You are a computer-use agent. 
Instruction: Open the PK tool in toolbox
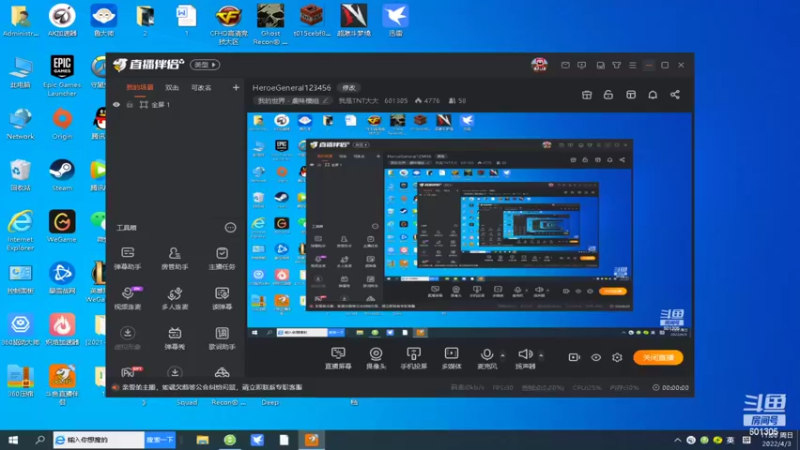(x=131, y=371)
